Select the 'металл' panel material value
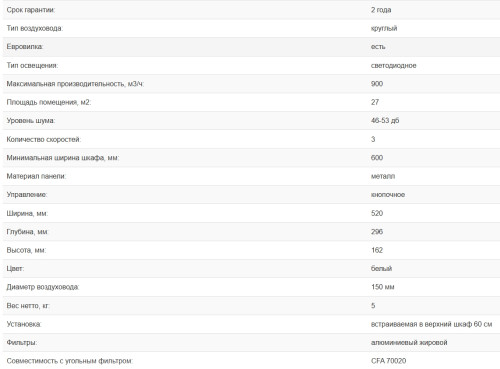 point(383,176)
